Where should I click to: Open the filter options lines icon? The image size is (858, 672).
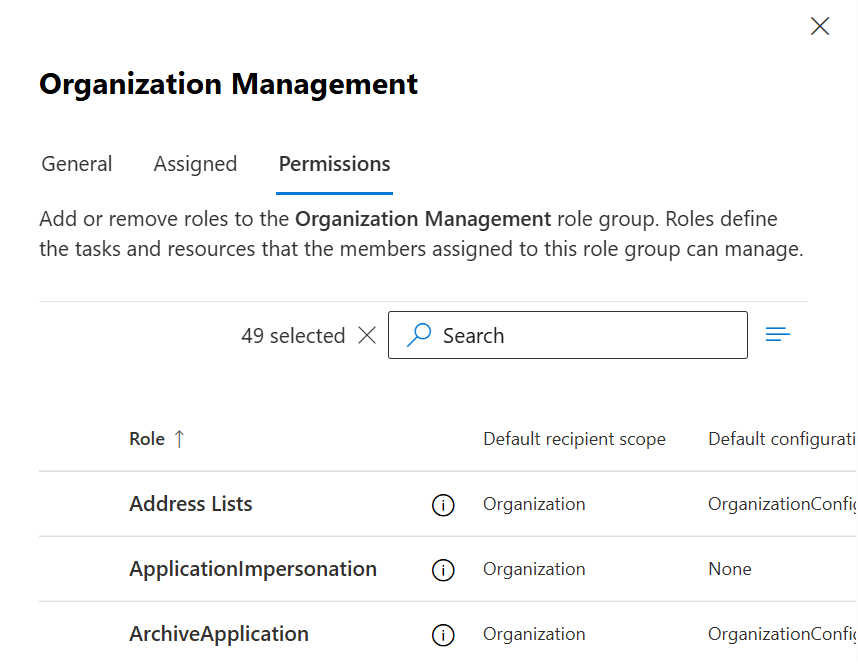pyautogui.click(x=778, y=335)
